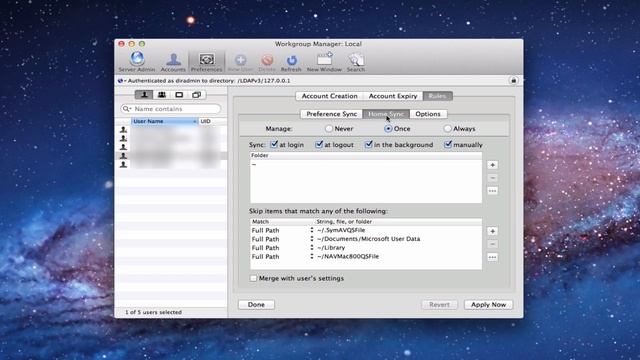Viewport: 640px width, 360px height.
Task: Remove skip item with the minus button
Action: click(x=492, y=244)
